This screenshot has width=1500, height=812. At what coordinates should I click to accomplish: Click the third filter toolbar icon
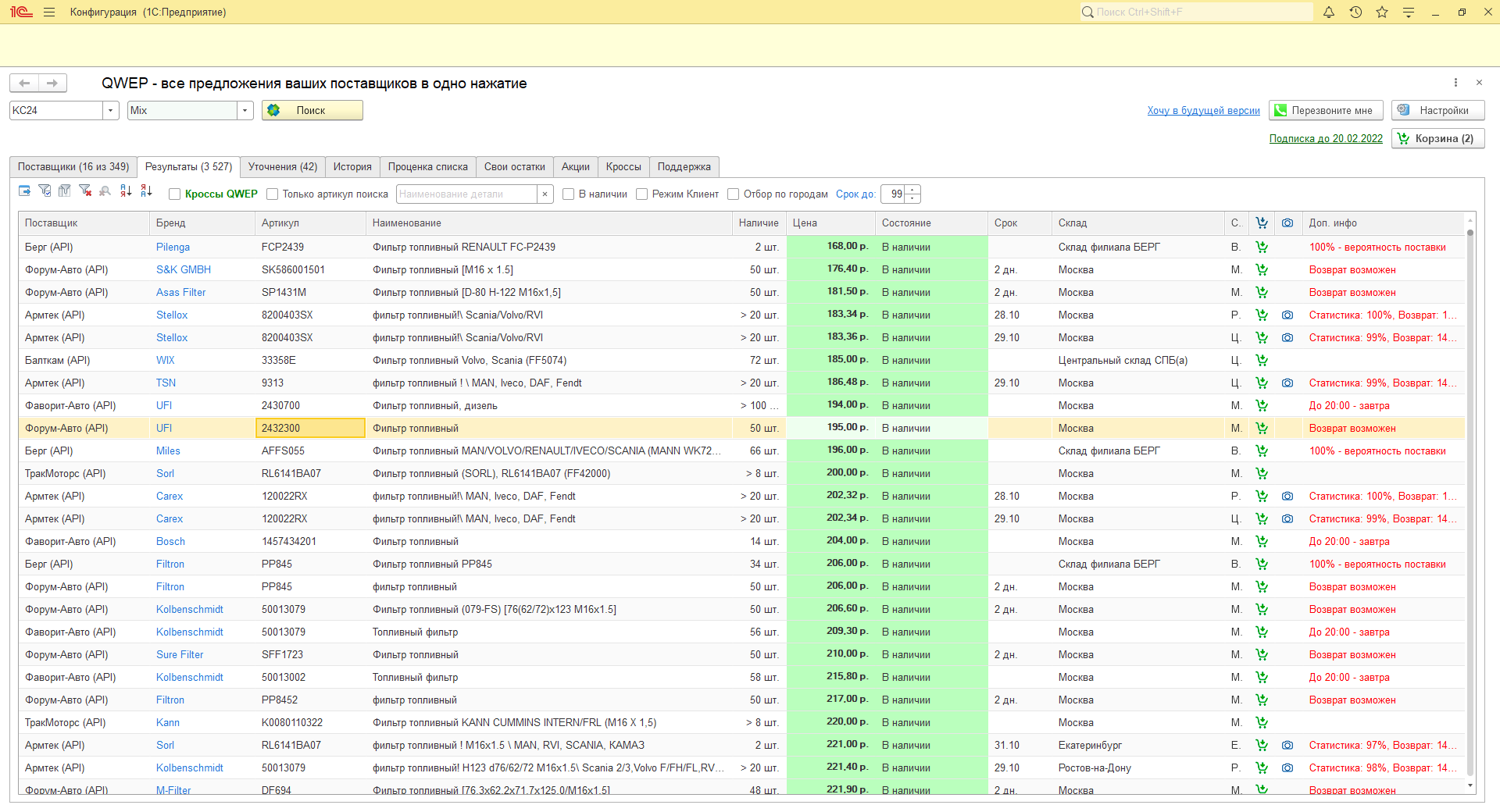coord(65,191)
